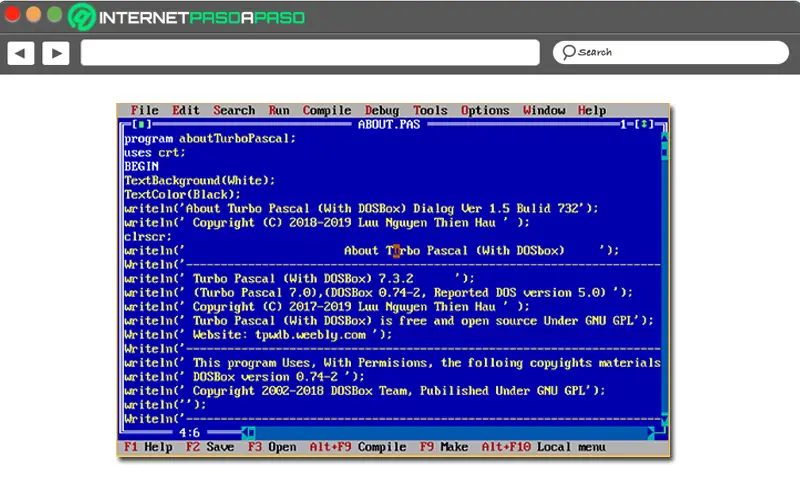This screenshot has height=500, width=800.
Task: Click the ABOUT.PAS window title
Action: [389, 124]
